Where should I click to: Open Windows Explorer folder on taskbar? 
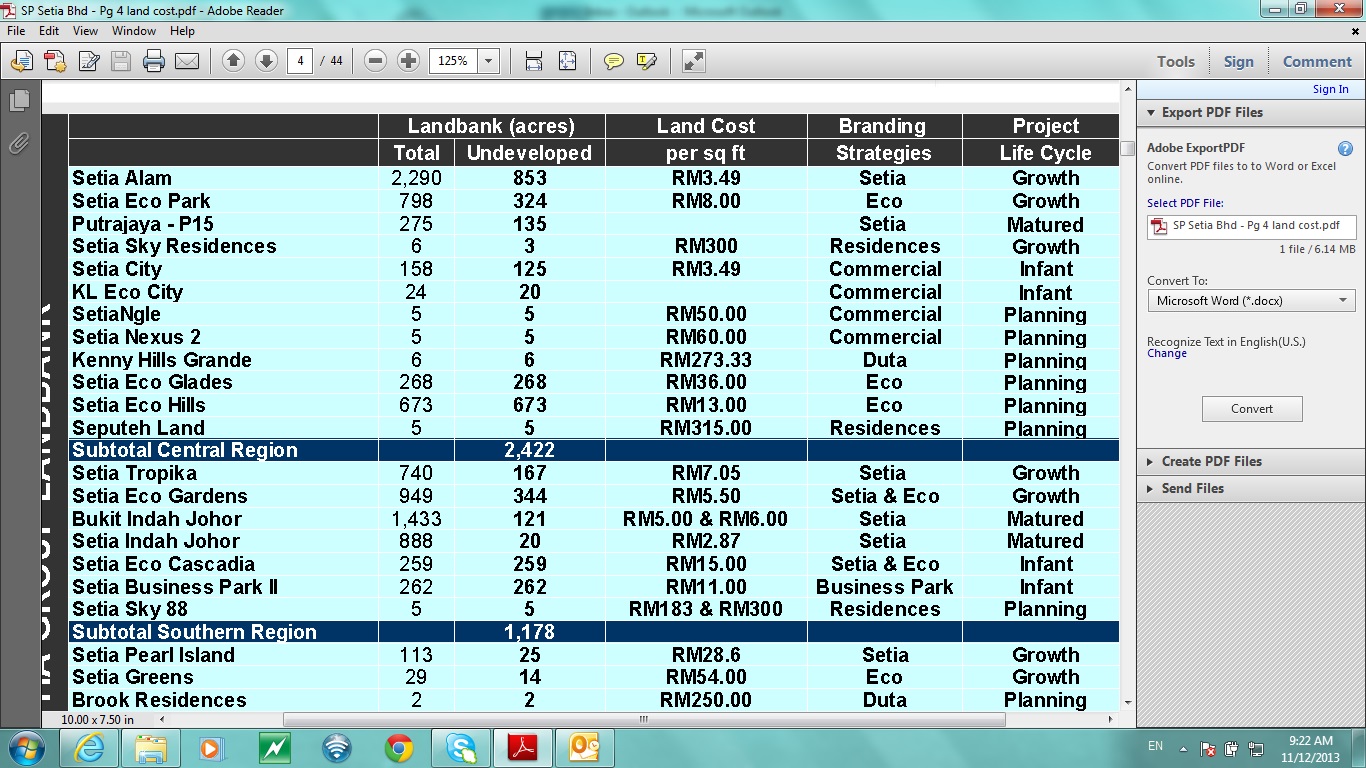[150, 748]
